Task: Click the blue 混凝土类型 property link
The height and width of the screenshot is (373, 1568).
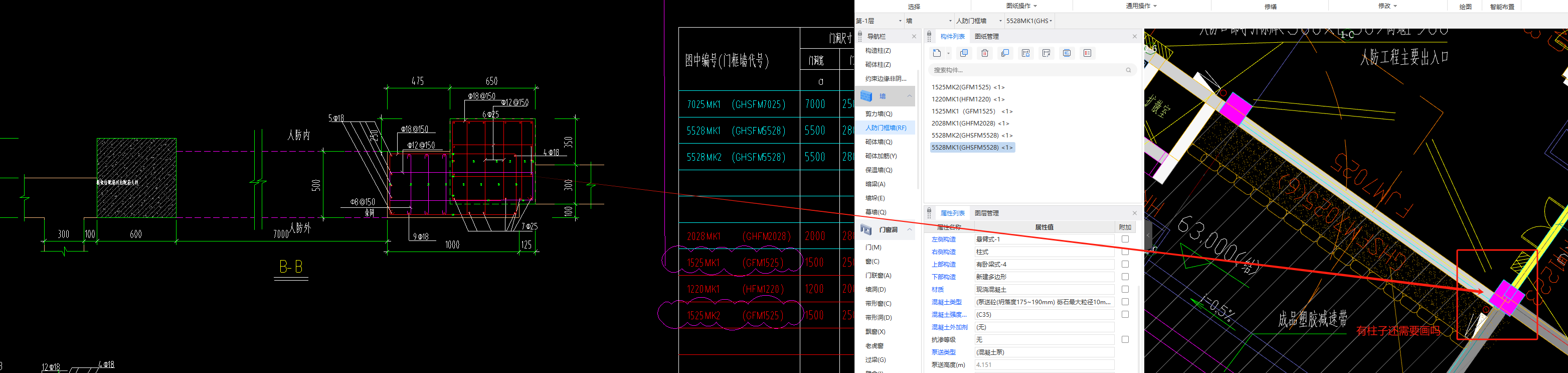Action: click(947, 302)
